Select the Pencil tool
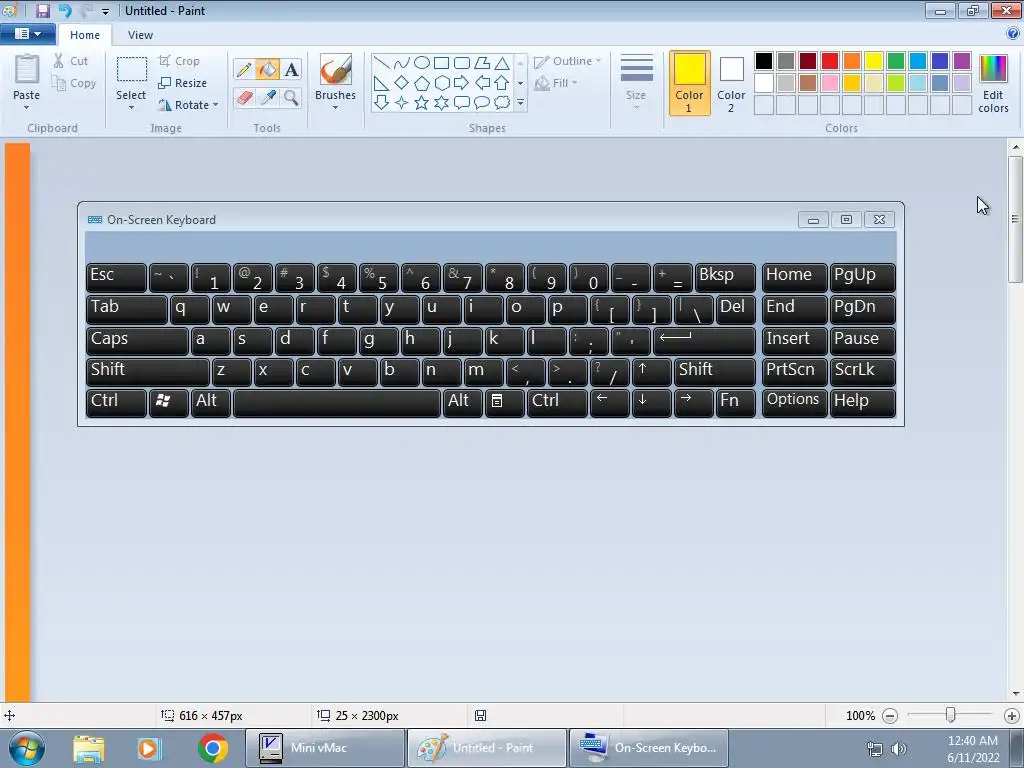The height and width of the screenshot is (768, 1024). pos(244,70)
